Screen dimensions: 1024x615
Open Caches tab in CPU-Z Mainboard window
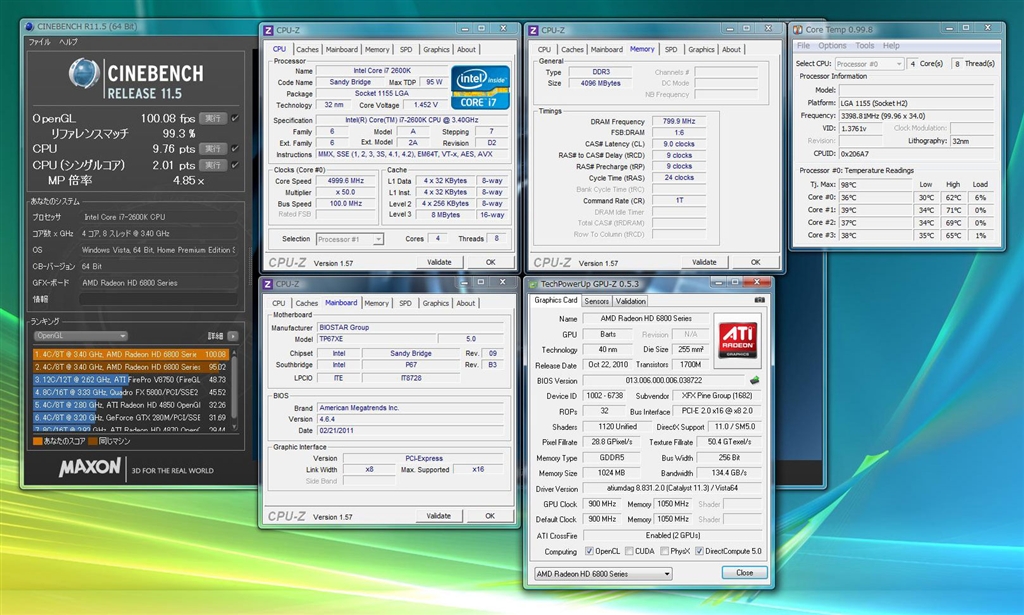tap(306, 303)
